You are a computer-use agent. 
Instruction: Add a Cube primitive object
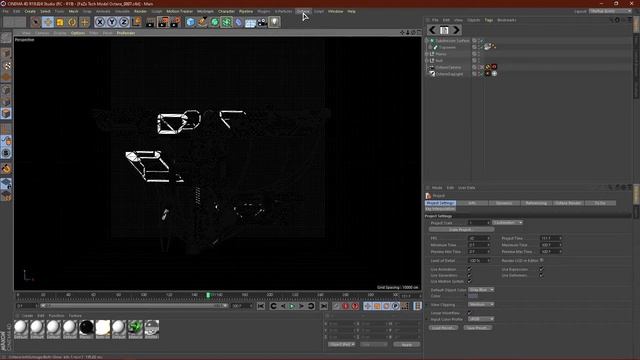(x=191, y=22)
